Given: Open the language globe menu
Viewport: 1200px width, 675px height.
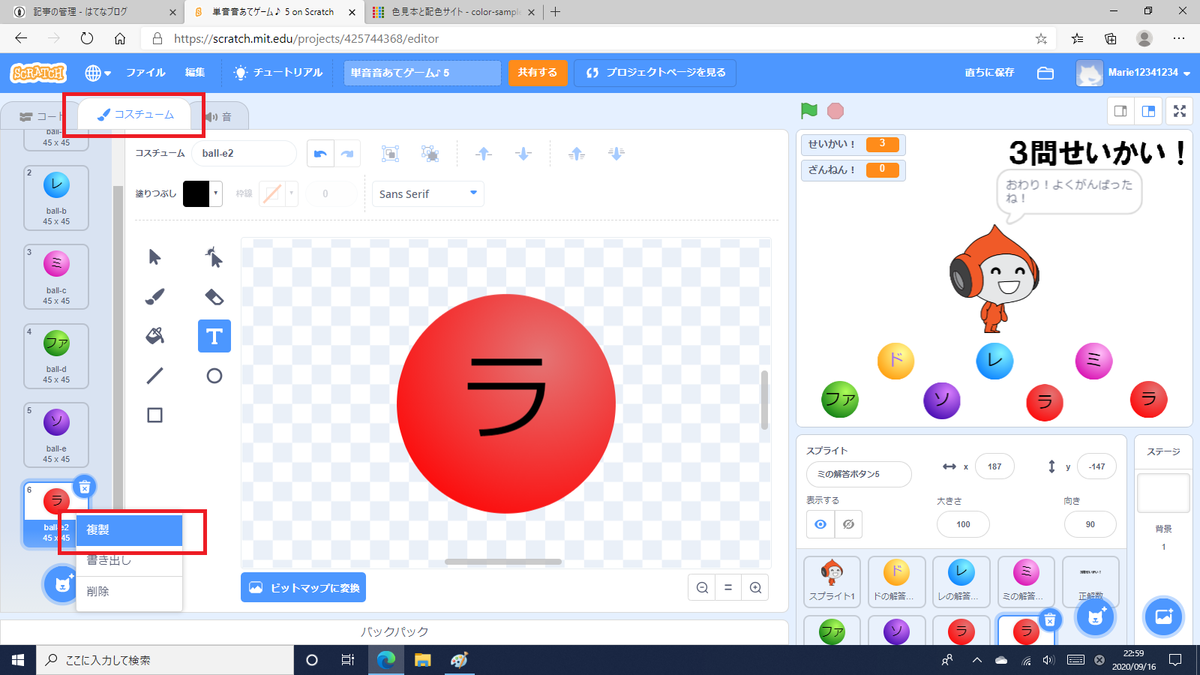Looking at the screenshot, I should pos(97,73).
